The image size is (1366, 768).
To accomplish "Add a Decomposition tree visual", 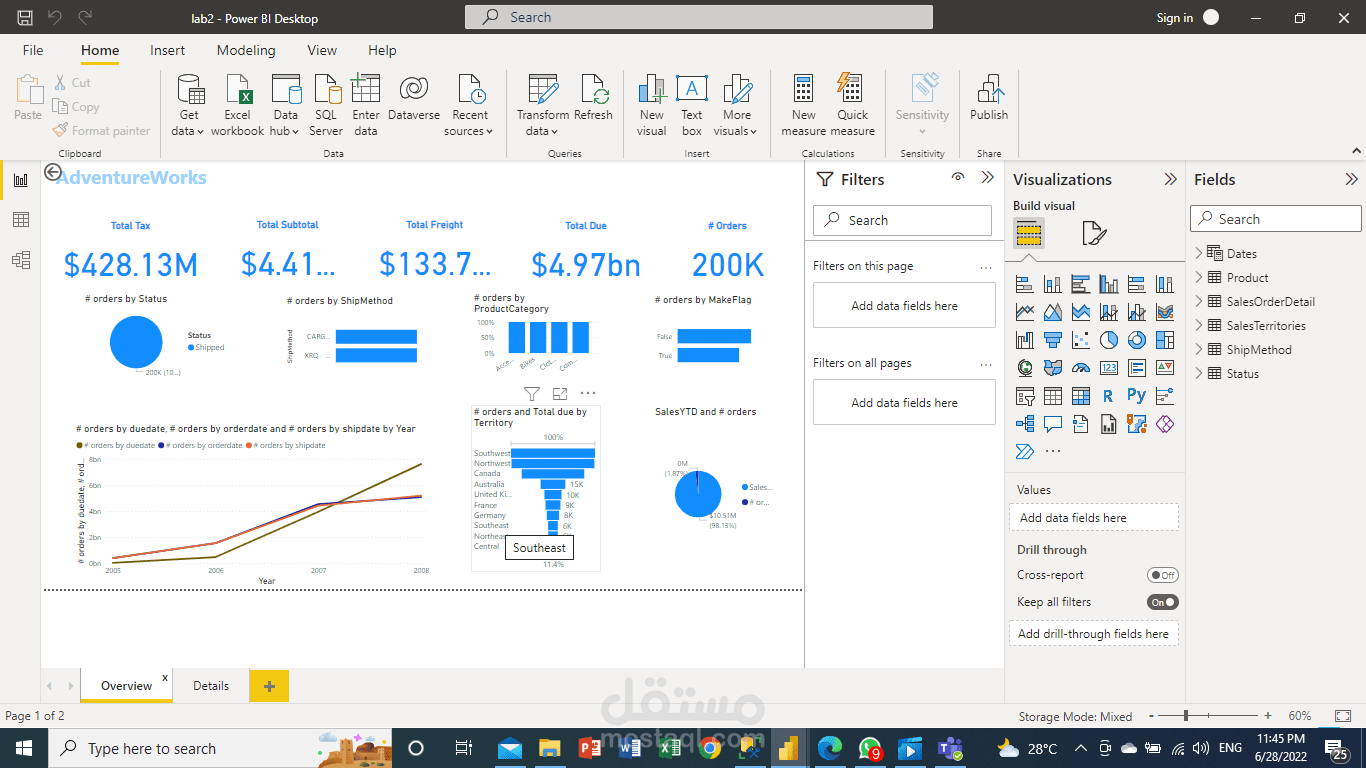I will [x=1025, y=424].
